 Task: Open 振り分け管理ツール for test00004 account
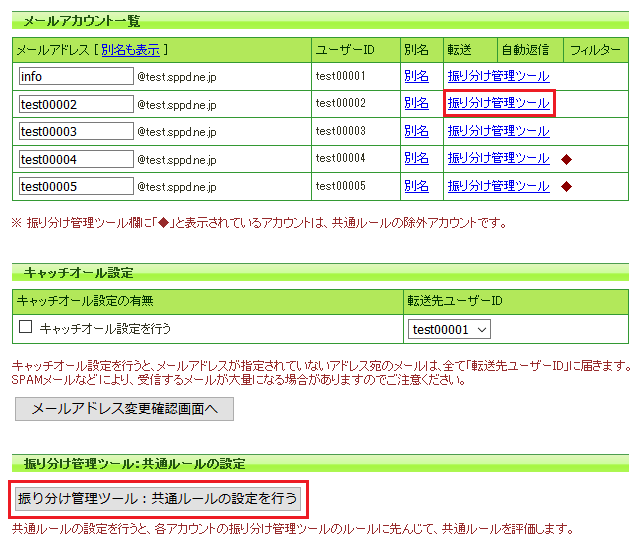pyautogui.click(x=498, y=158)
